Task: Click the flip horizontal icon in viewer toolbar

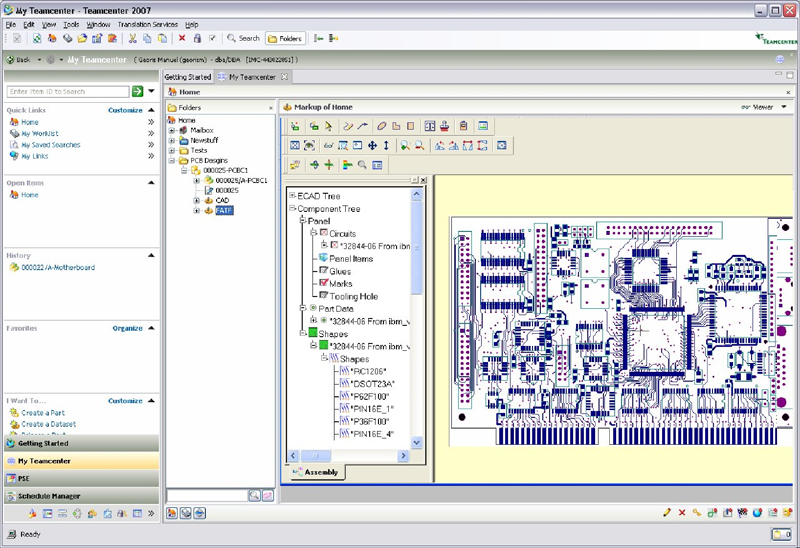Action: pos(468,145)
